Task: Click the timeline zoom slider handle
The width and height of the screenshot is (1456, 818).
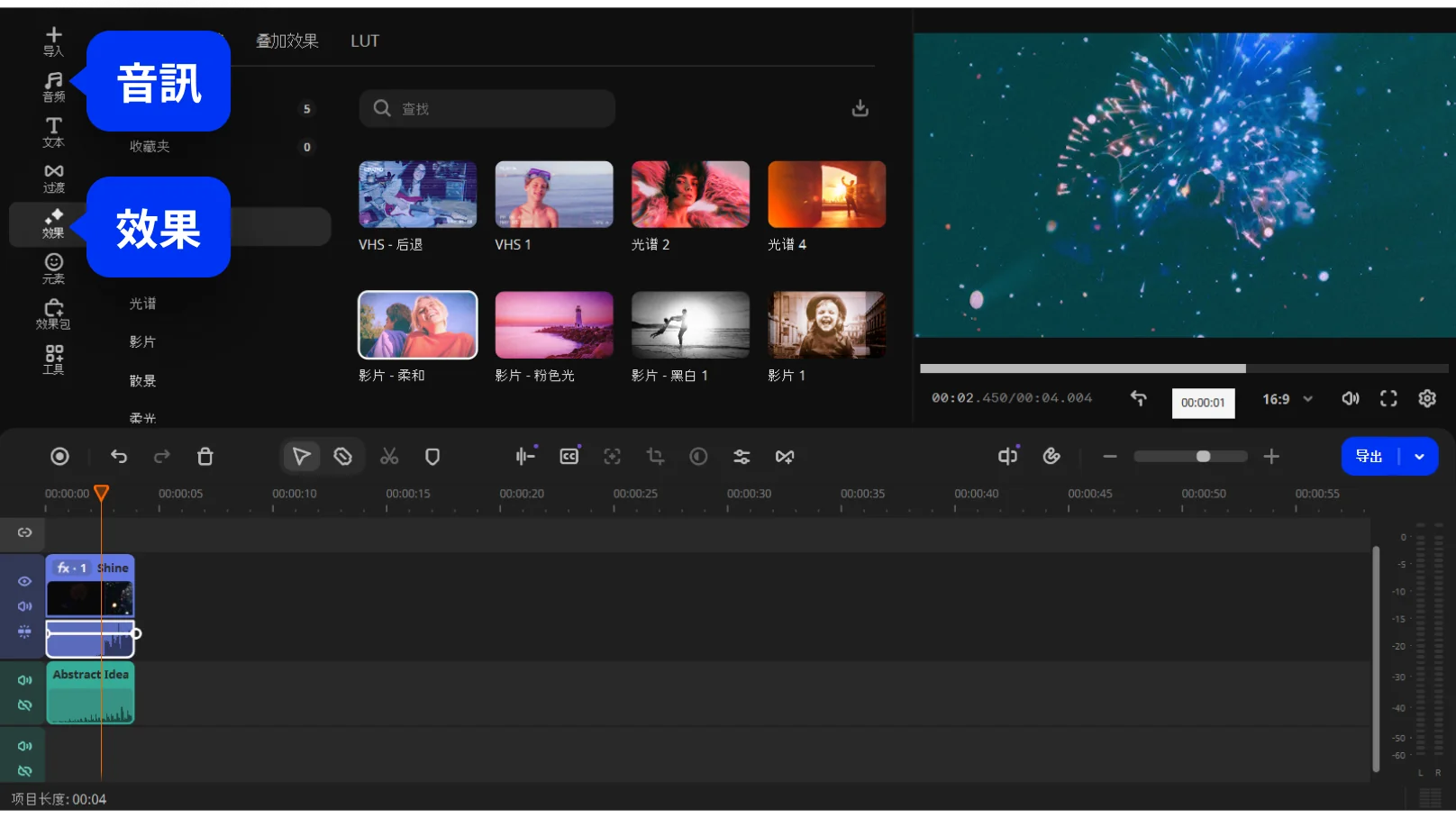Action: tap(1203, 457)
